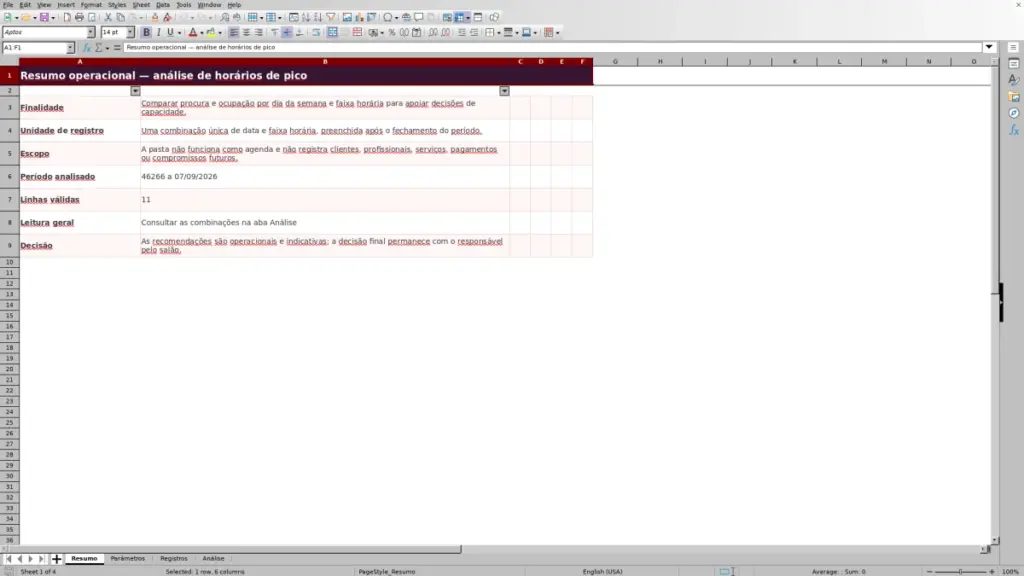The width and height of the screenshot is (1024, 576).
Task: Switch to the Análise sheet tab
Action: click(x=213, y=558)
